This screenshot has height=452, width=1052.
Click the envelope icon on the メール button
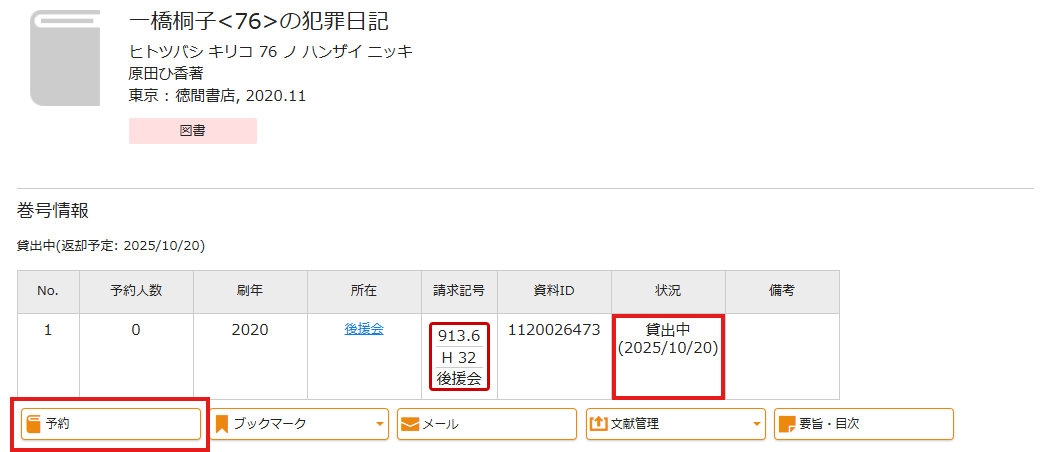click(410, 424)
